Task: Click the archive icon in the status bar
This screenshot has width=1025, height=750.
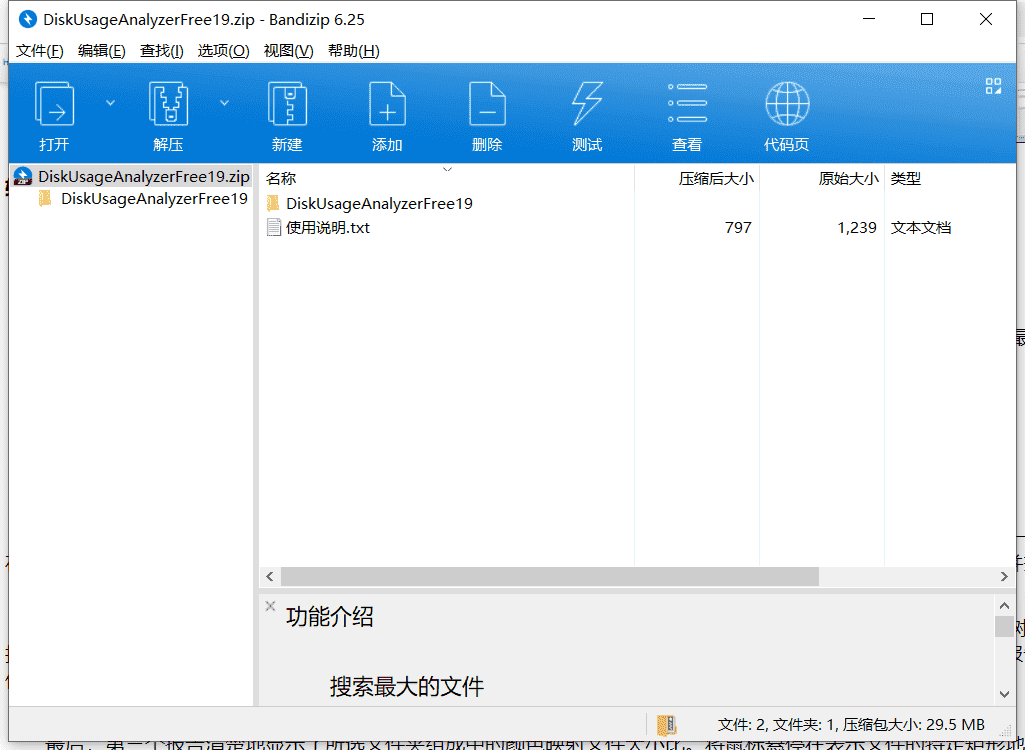Action: pyautogui.click(x=667, y=724)
